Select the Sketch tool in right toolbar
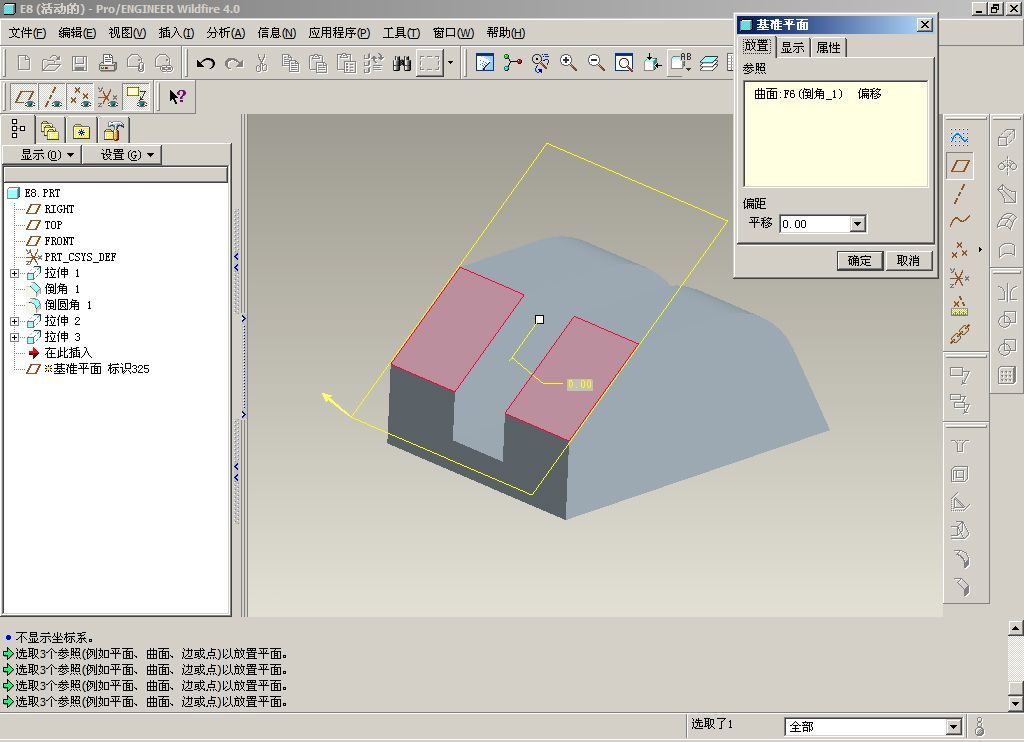The height and width of the screenshot is (742, 1024). point(959,137)
